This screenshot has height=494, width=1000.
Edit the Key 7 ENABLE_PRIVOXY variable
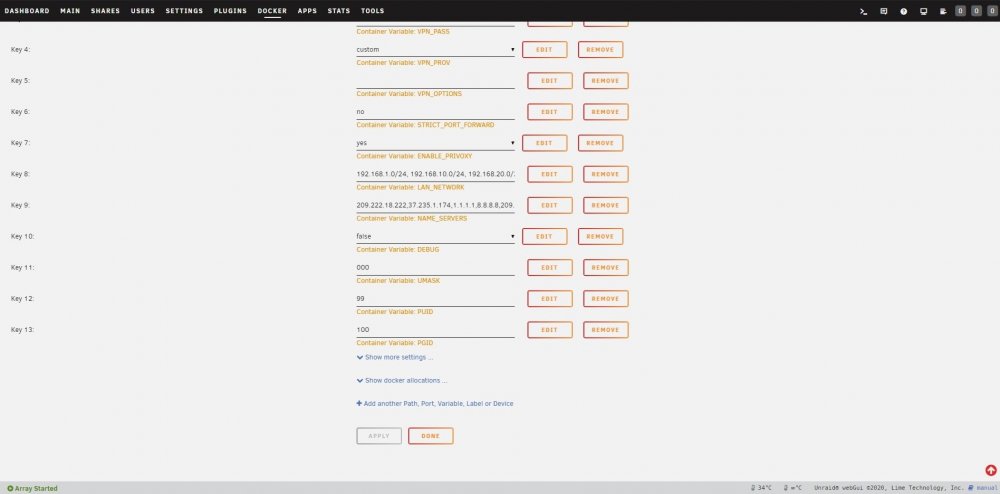[545, 143]
